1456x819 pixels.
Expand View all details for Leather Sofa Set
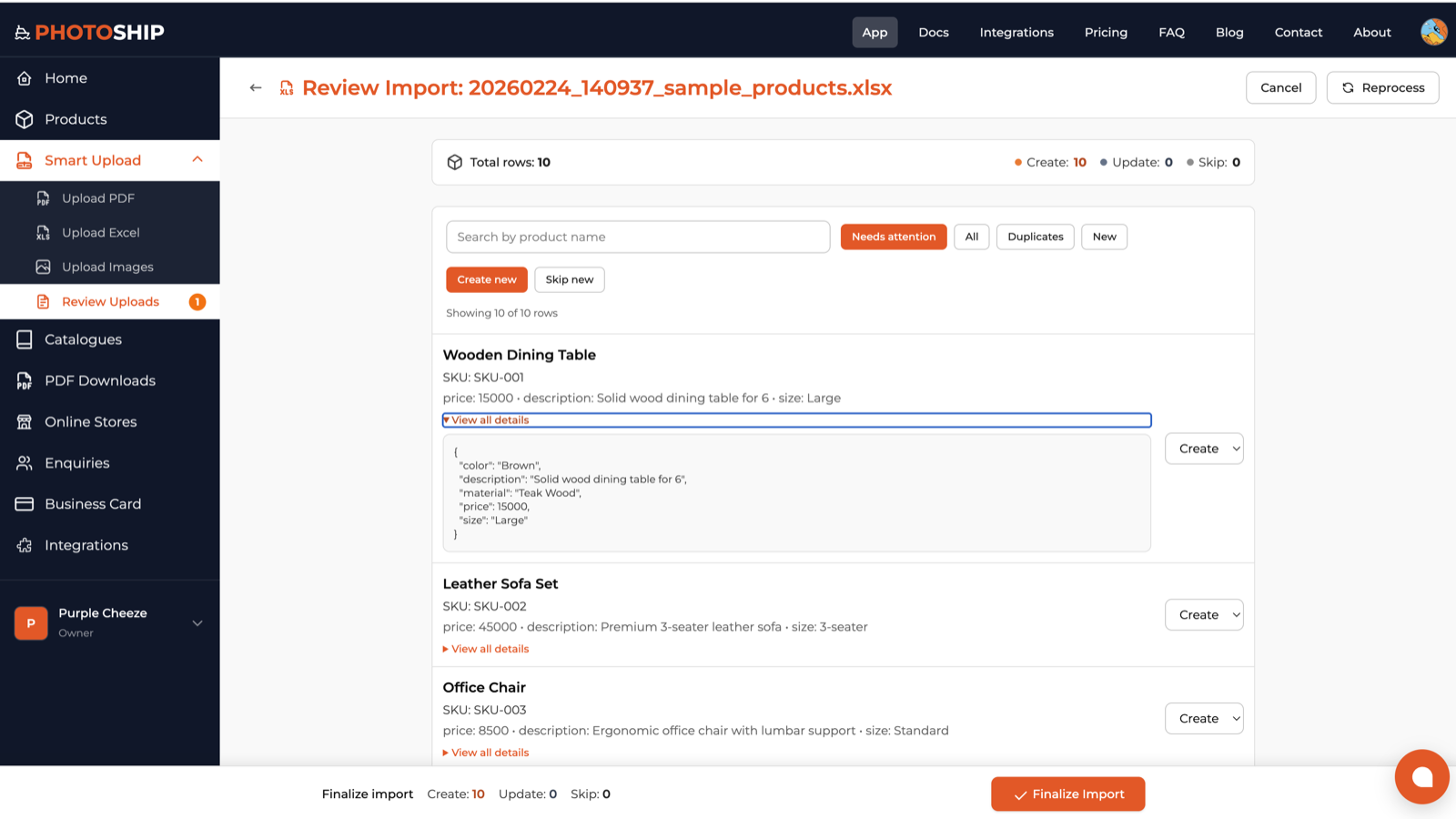pyautogui.click(x=490, y=649)
